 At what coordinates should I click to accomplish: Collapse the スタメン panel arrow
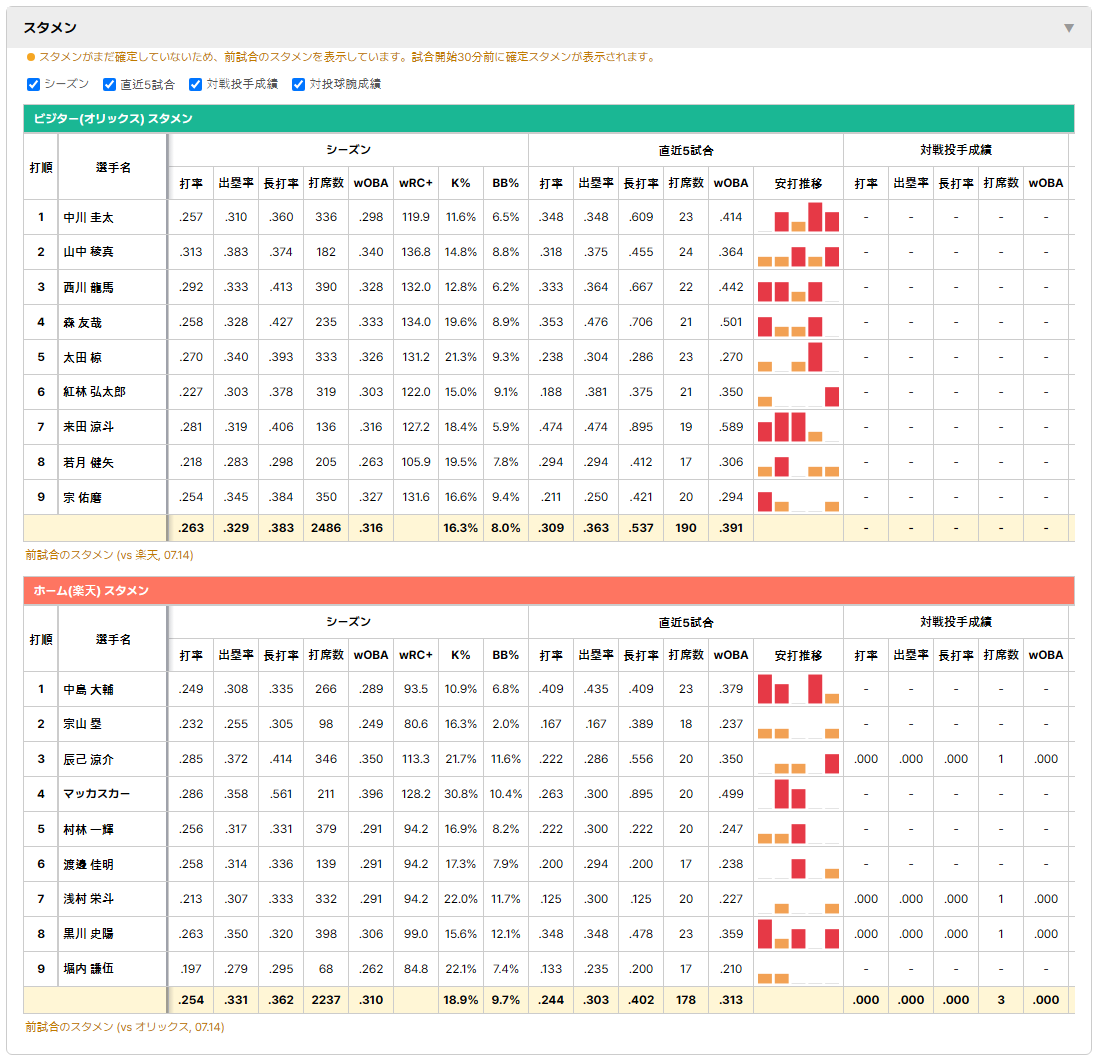click(x=1069, y=28)
